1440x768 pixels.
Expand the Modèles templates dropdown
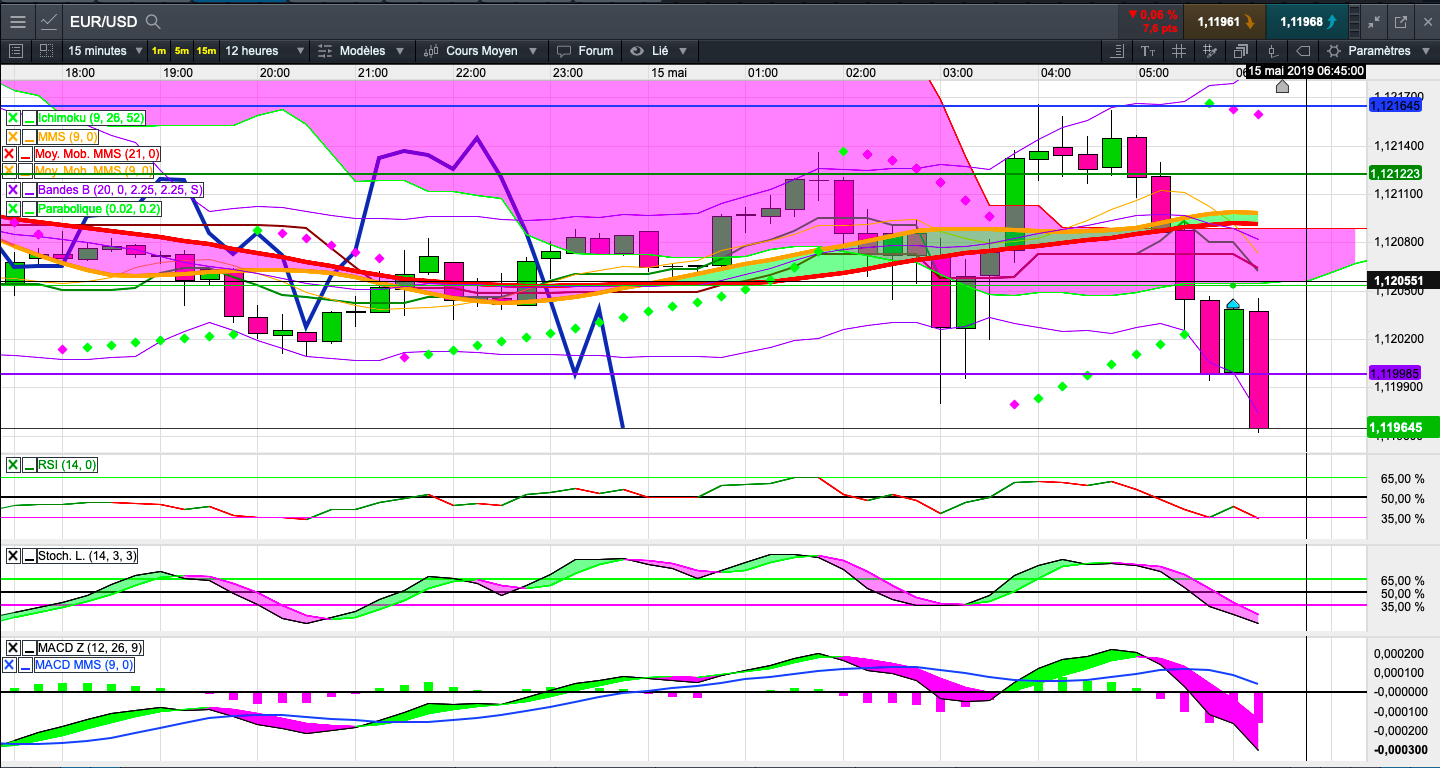pos(362,51)
